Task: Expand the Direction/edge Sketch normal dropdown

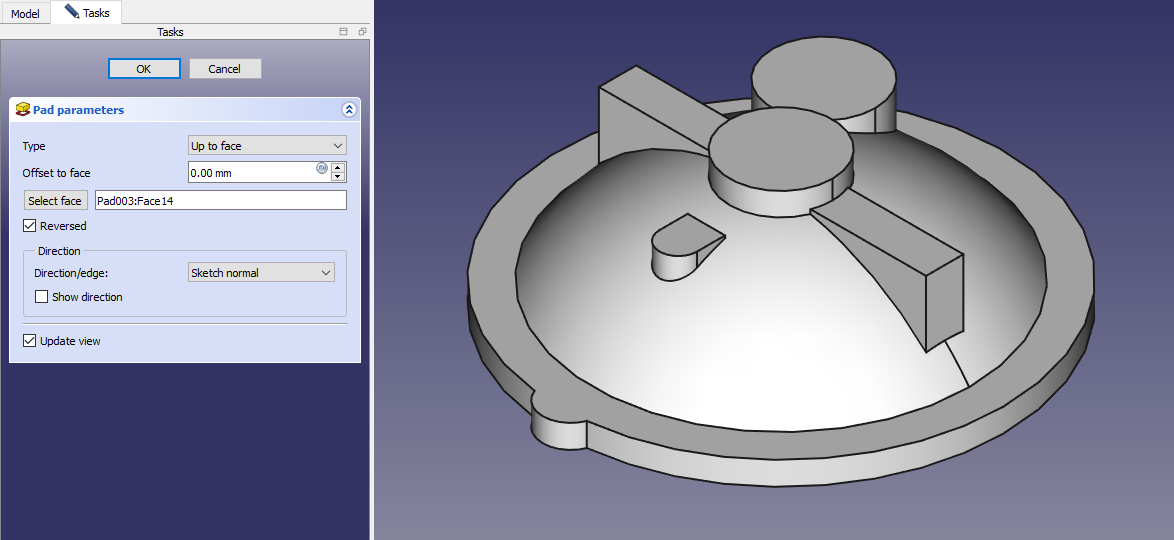Action: 261,273
